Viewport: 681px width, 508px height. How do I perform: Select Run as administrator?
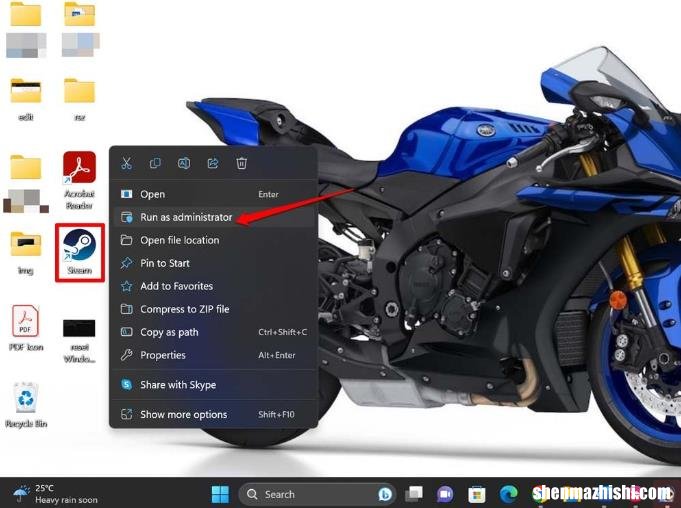tap(213, 217)
